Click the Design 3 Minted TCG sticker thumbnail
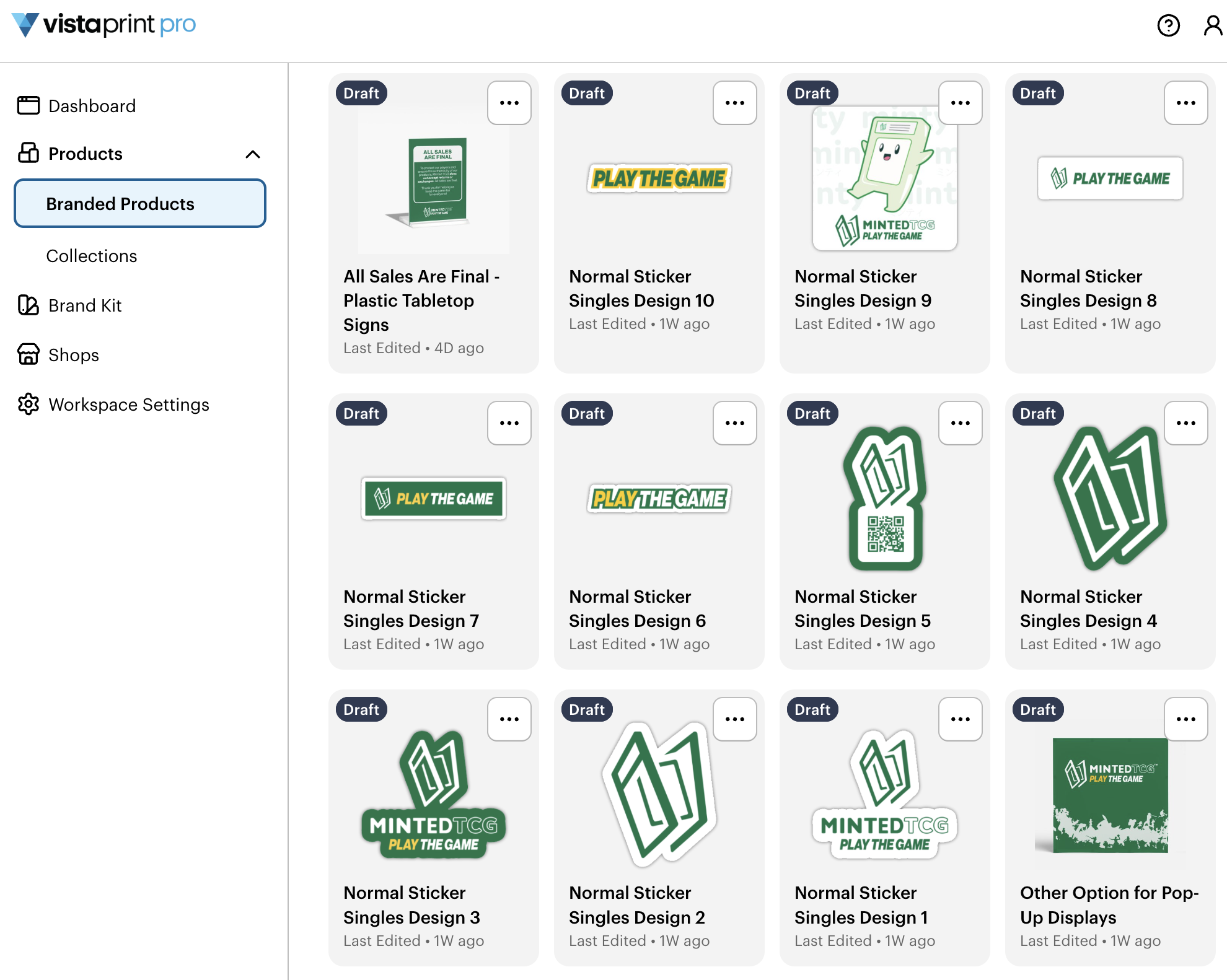 click(434, 795)
